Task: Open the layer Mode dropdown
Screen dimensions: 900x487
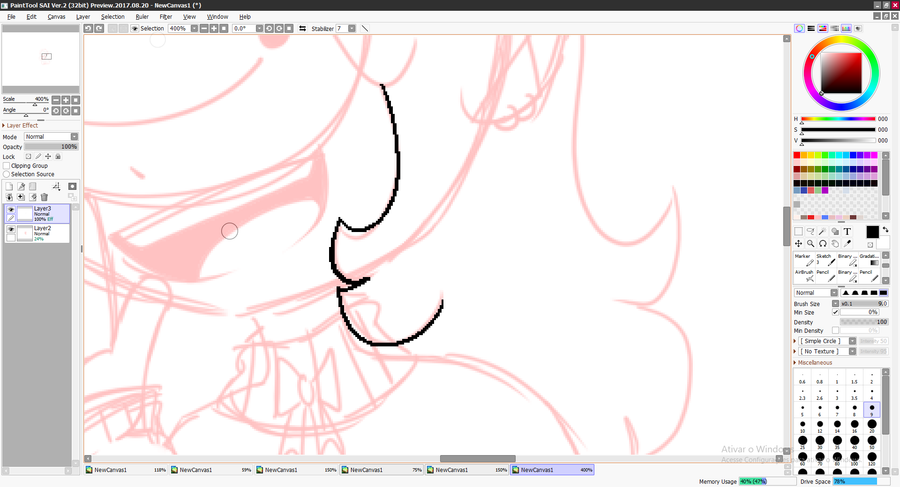Action: click(51, 137)
